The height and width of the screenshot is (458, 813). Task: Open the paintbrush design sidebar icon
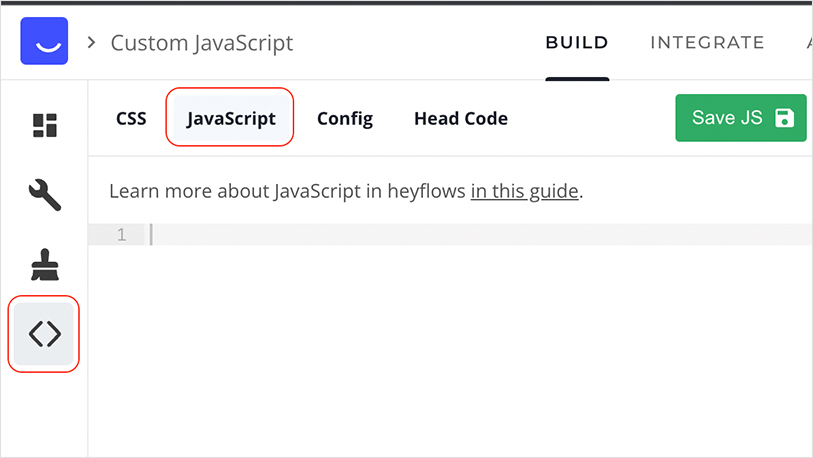45,265
